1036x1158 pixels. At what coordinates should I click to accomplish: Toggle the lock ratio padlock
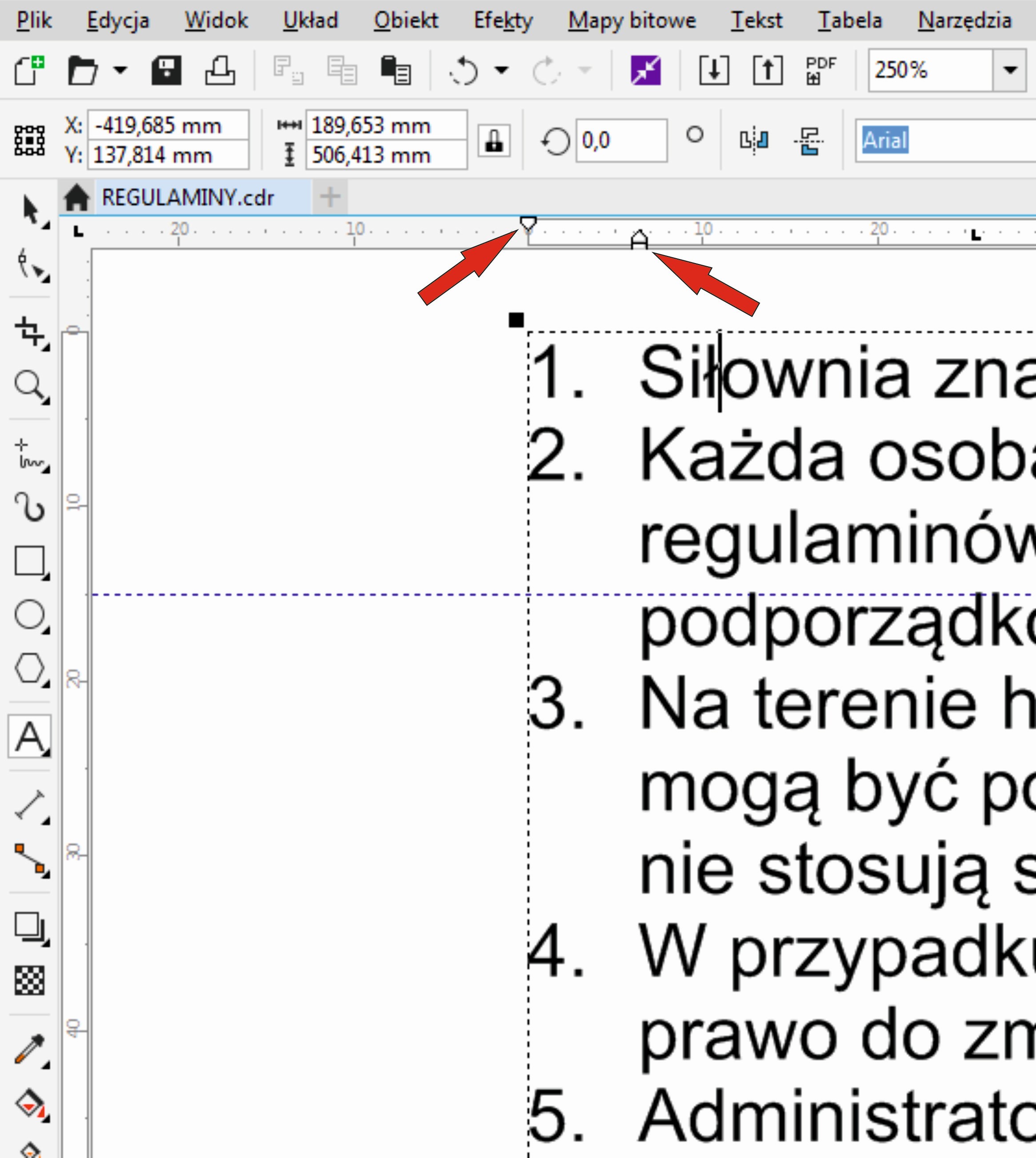[x=493, y=140]
